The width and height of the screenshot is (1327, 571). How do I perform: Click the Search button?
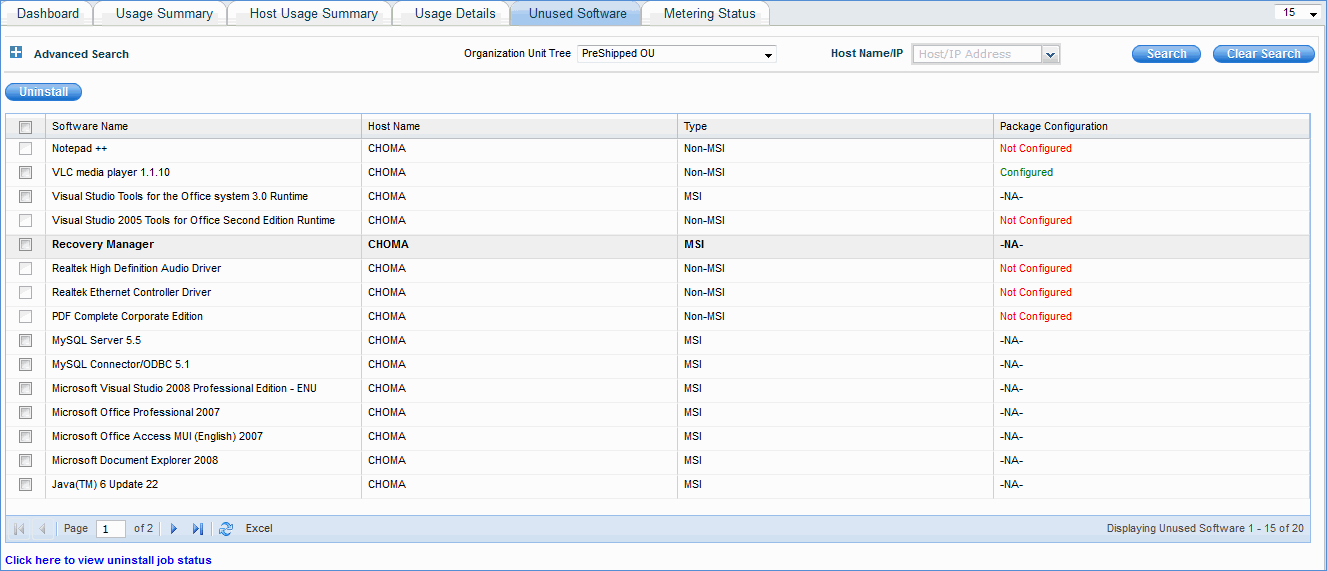tap(1166, 54)
